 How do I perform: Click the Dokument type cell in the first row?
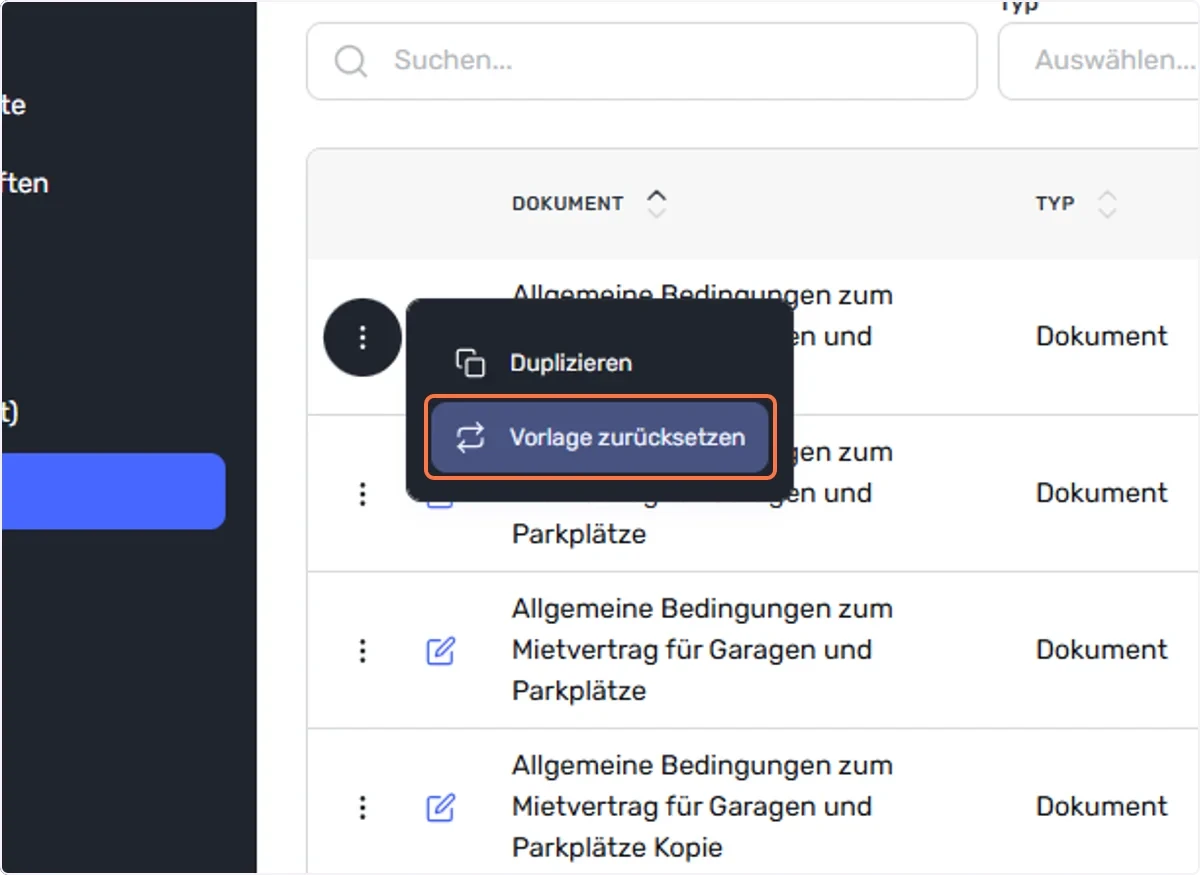[1101, 336]
